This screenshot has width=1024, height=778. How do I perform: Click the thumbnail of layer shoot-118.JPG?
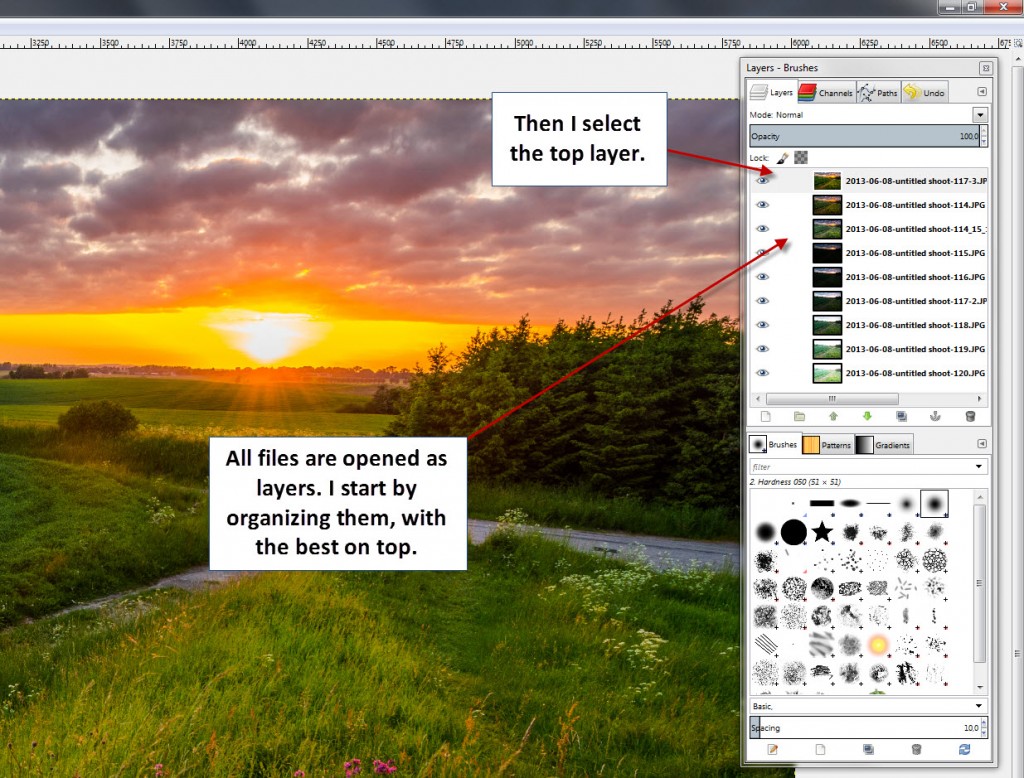point(827,325)
